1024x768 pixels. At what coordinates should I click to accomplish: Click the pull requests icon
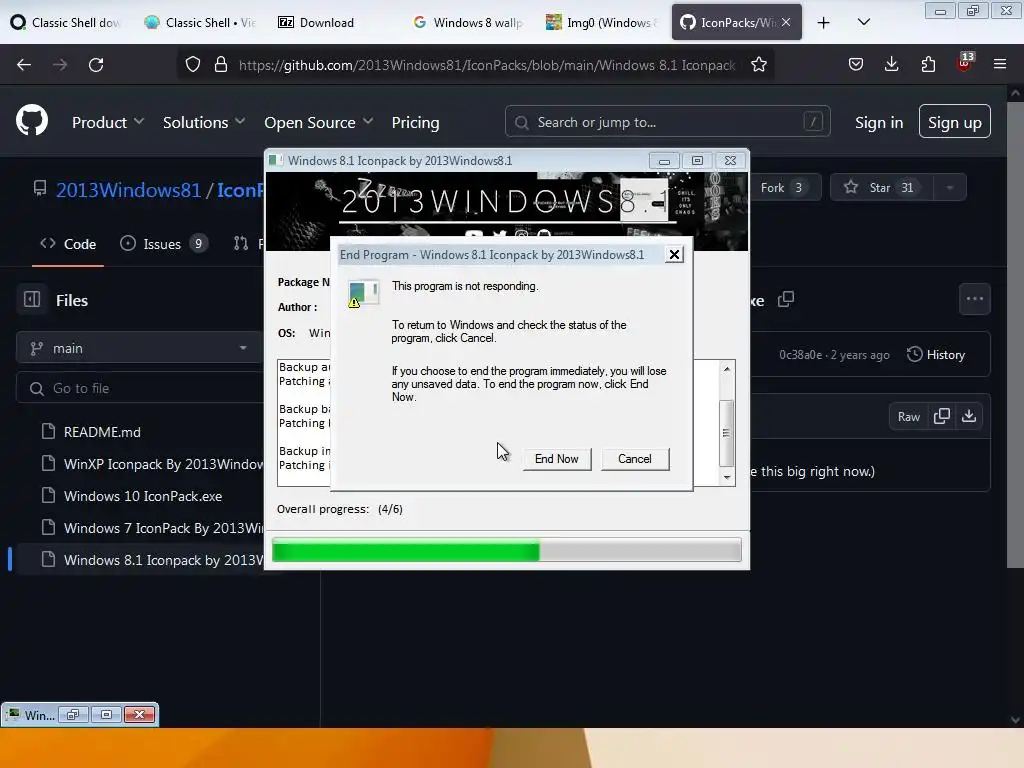coord(241,244)
